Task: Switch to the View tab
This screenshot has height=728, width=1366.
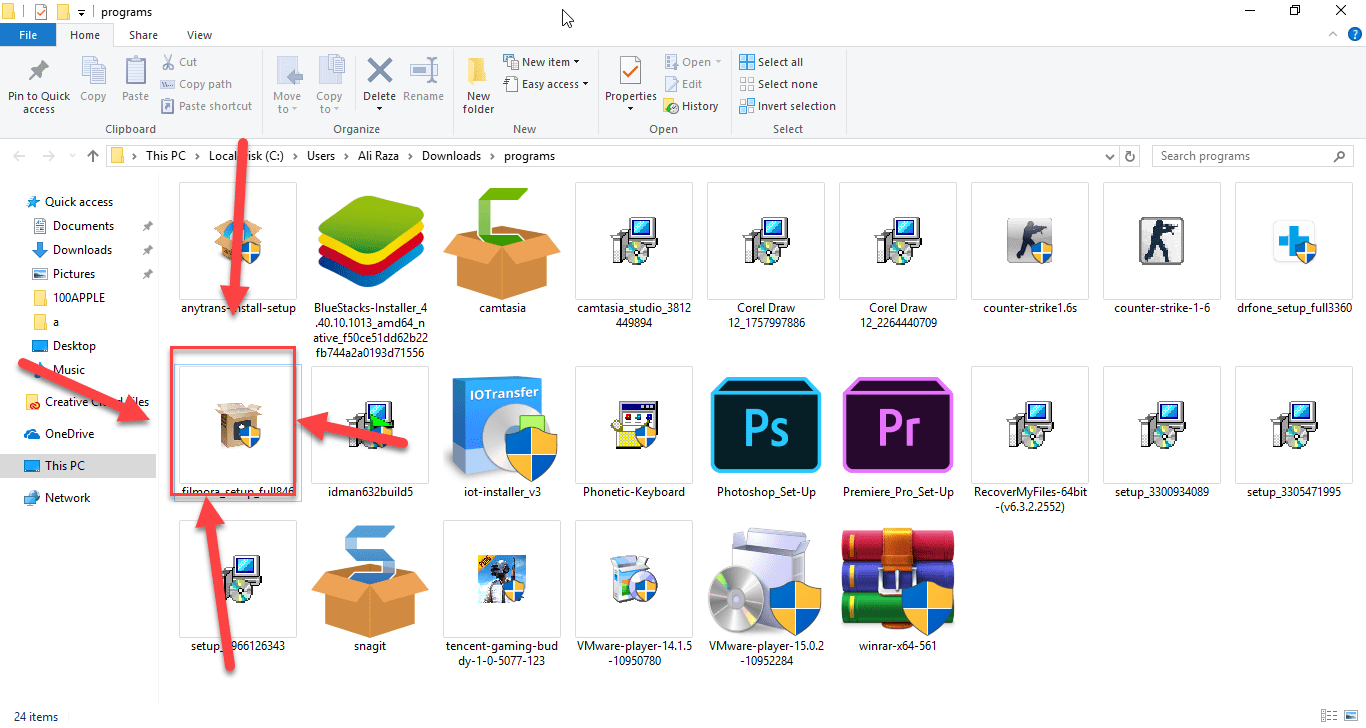Action: point(198,34)
